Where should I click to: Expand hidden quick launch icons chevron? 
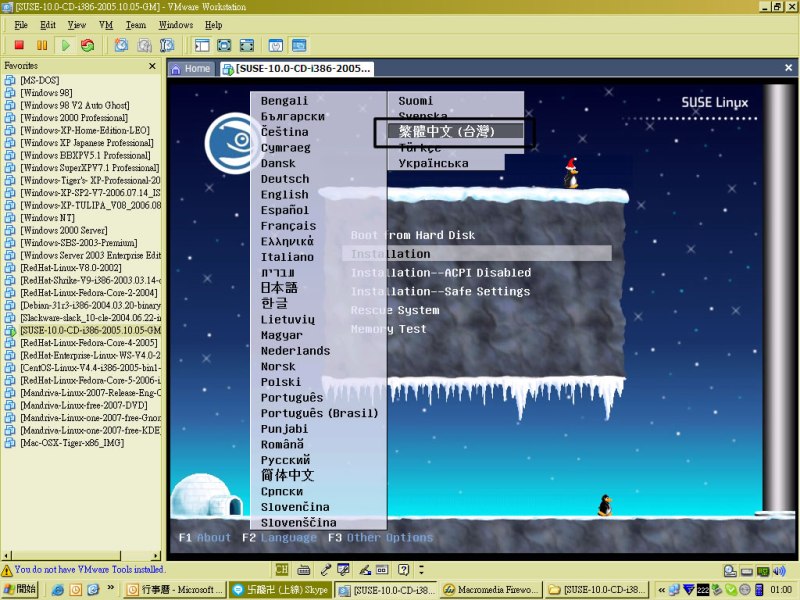pyautogui.click(x=110, y=588)
